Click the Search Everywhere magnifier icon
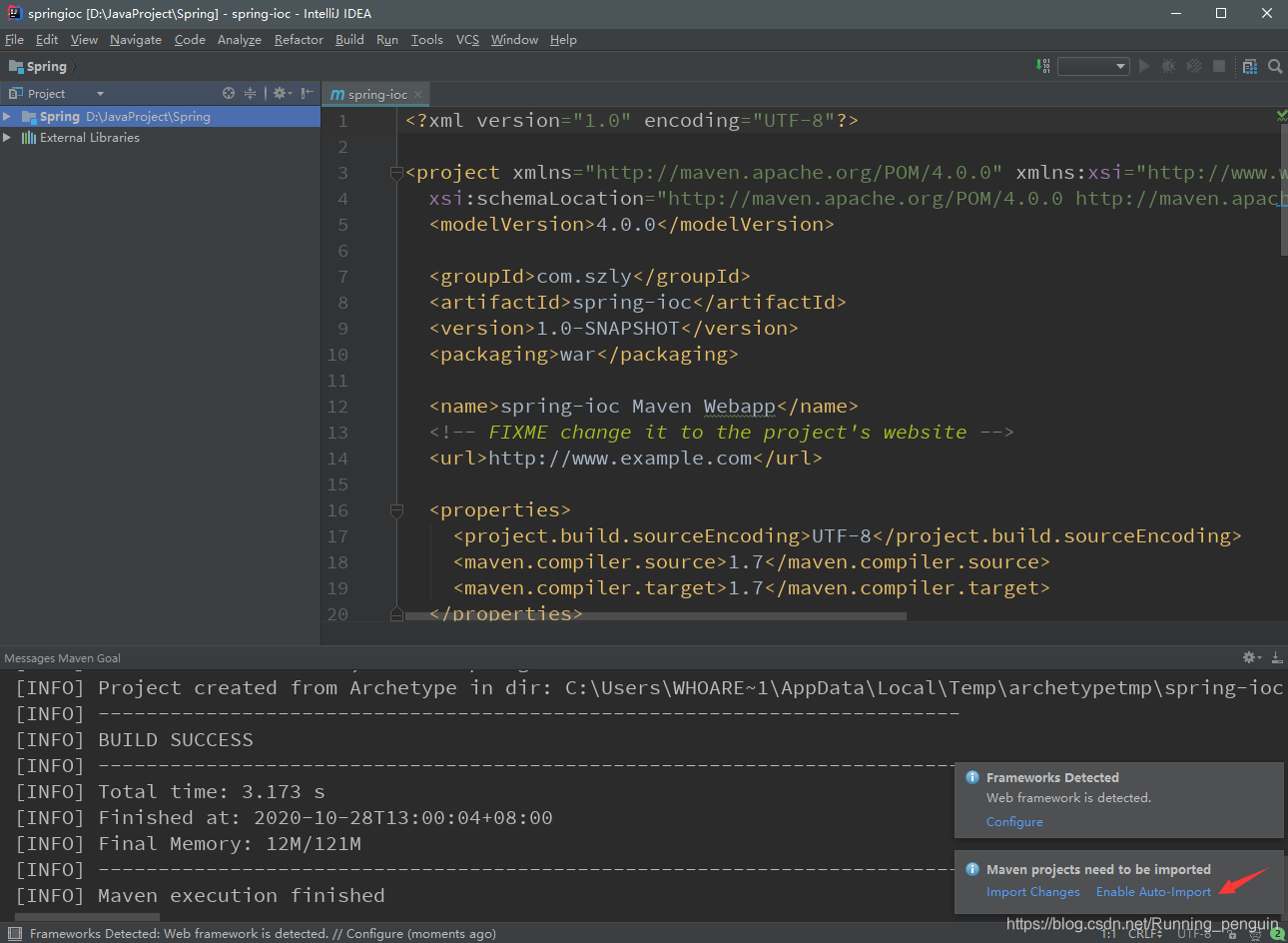The width and height of the screenshot is (1288, 943). coord(1275,66)
